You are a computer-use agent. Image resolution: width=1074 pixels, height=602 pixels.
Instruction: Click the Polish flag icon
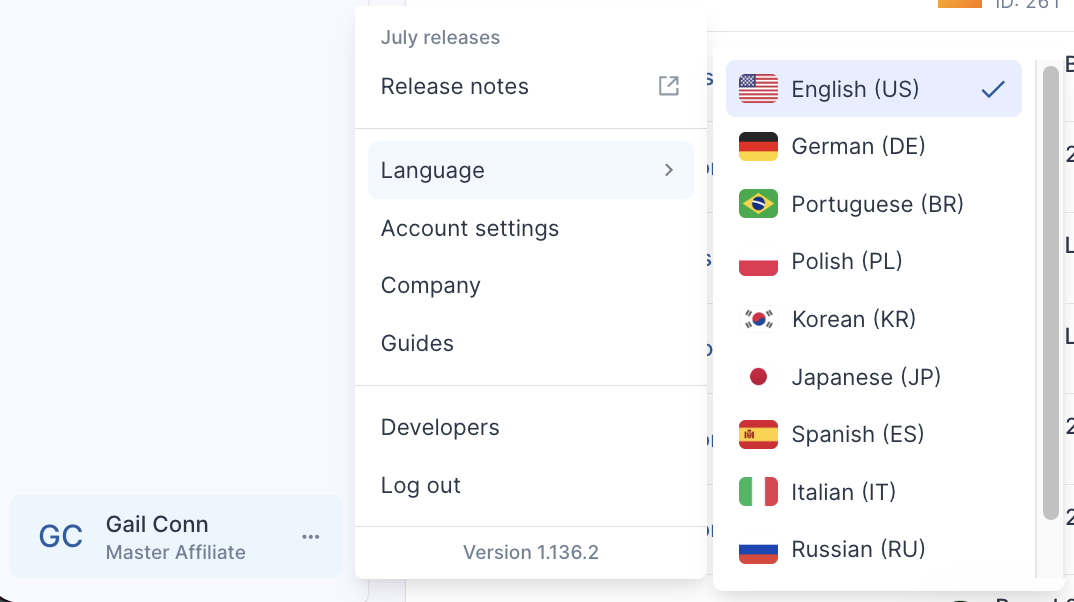(x=758, y=261)
